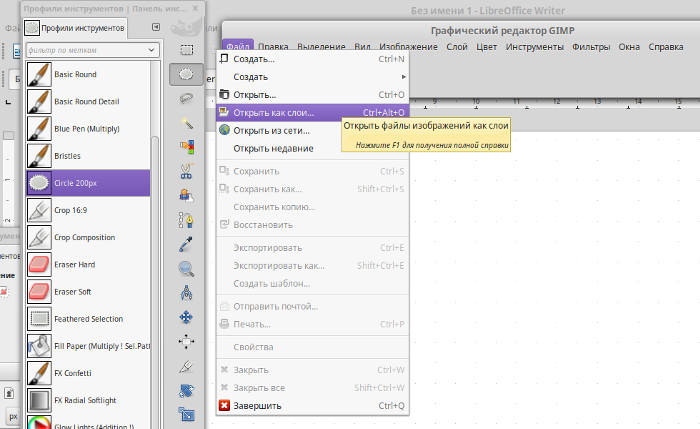
Task: Choose Открыть как слои…
Action: tap(312, 112)
